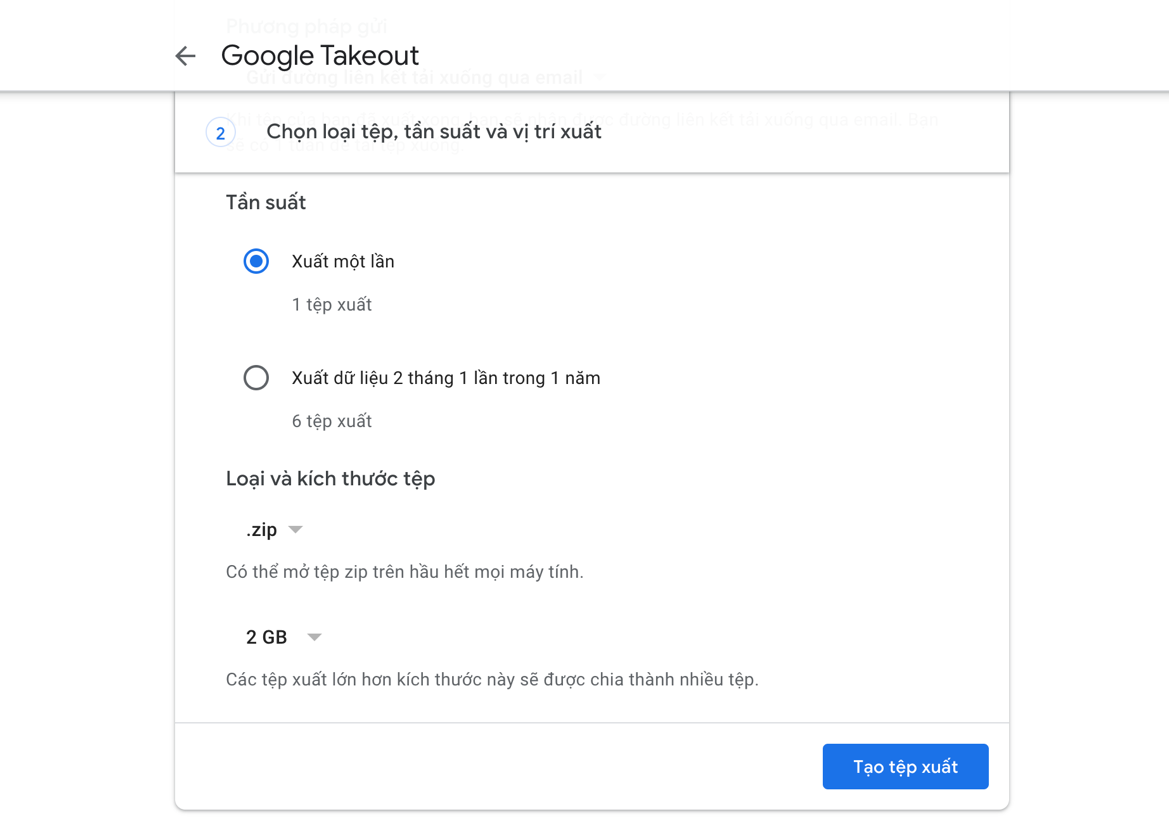Click the arrow icon next to 2 GB

314,637
